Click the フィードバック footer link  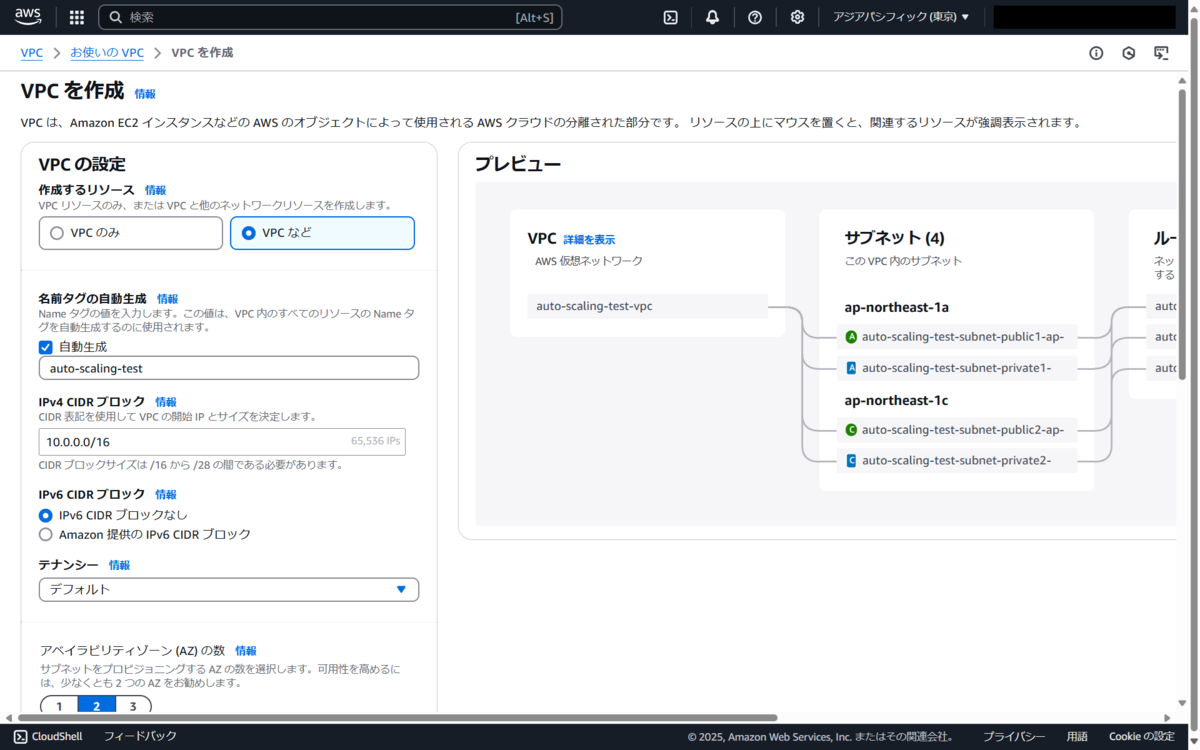click(140, 736)
